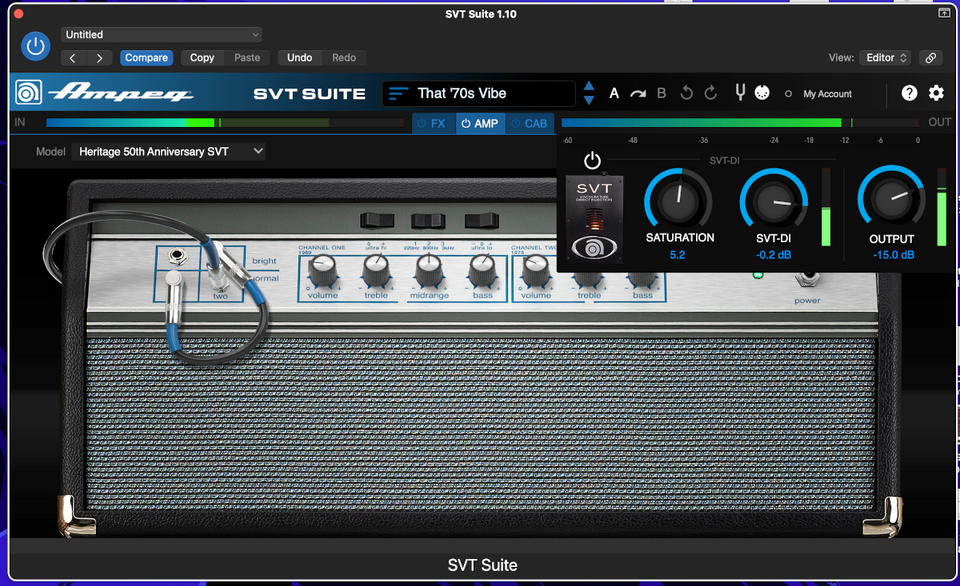Select the A preset slot

pyautogui.click(x=614, y=94)
